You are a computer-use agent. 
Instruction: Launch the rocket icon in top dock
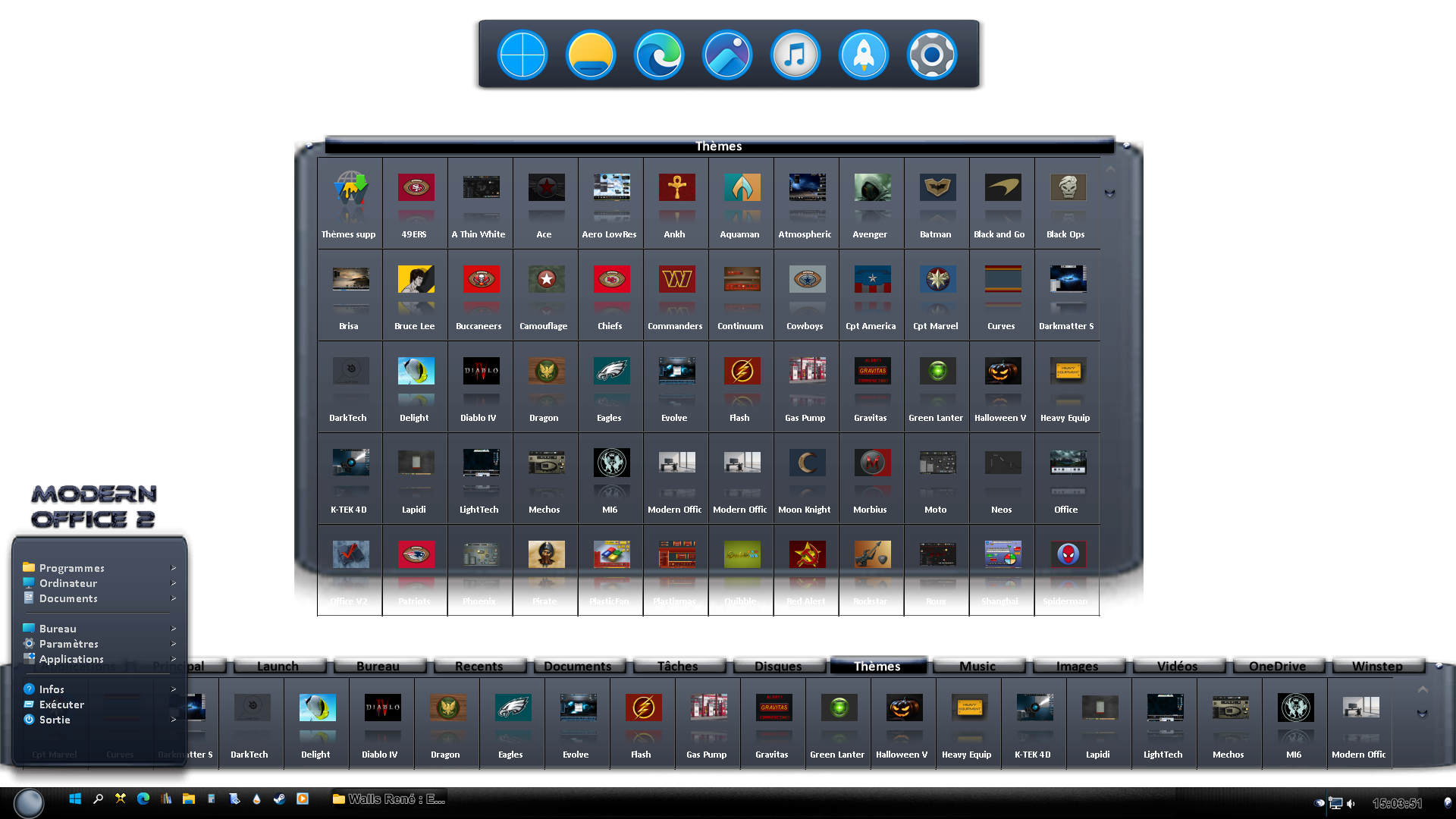(x=863, y=55)
